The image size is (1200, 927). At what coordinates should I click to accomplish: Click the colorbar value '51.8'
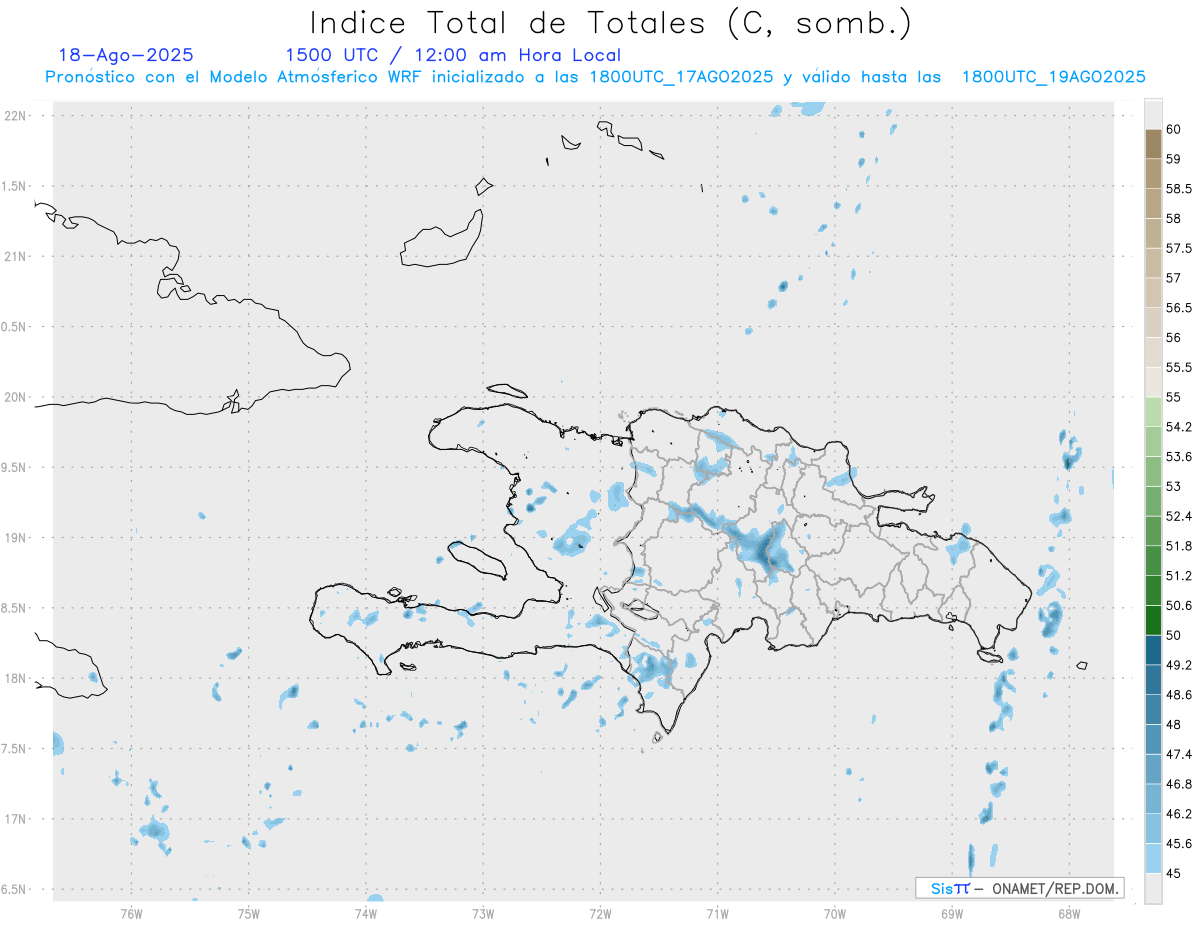1179,546
